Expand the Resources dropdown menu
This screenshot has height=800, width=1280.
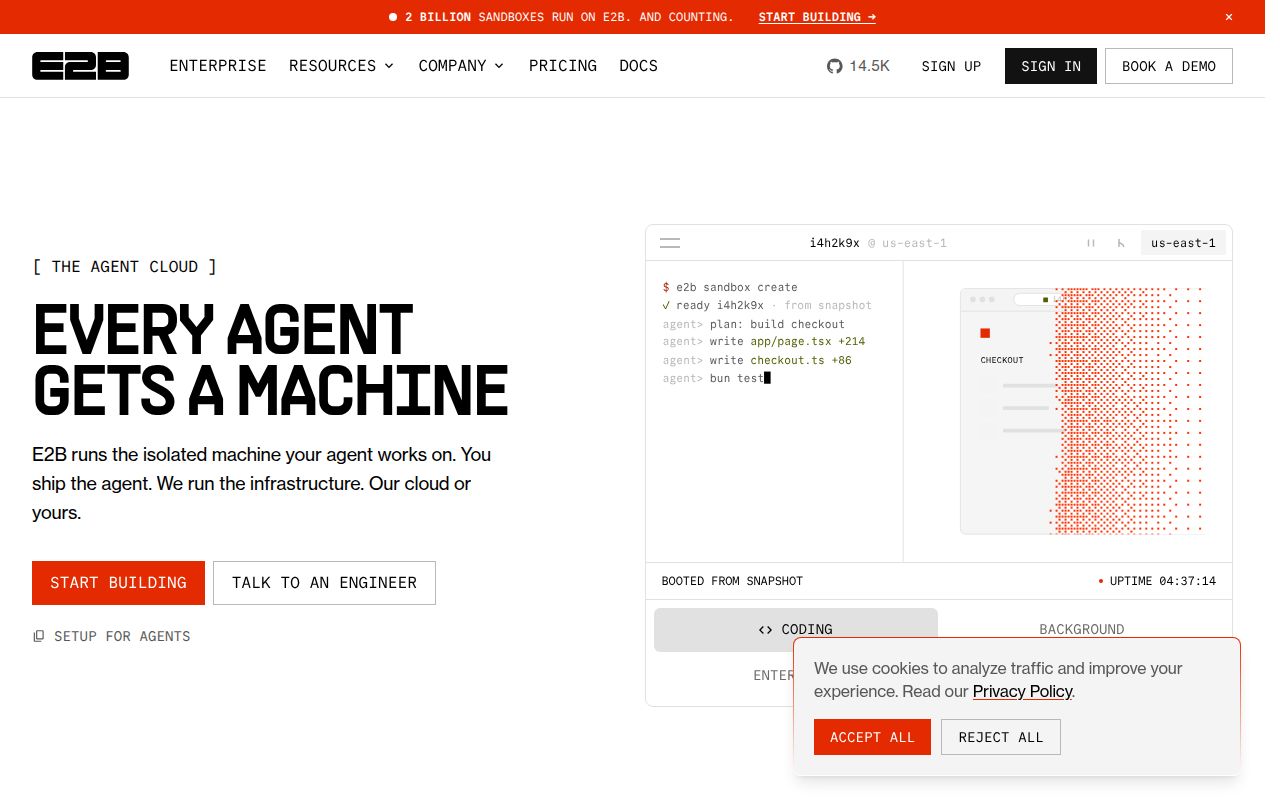click(x=341, y=66)
